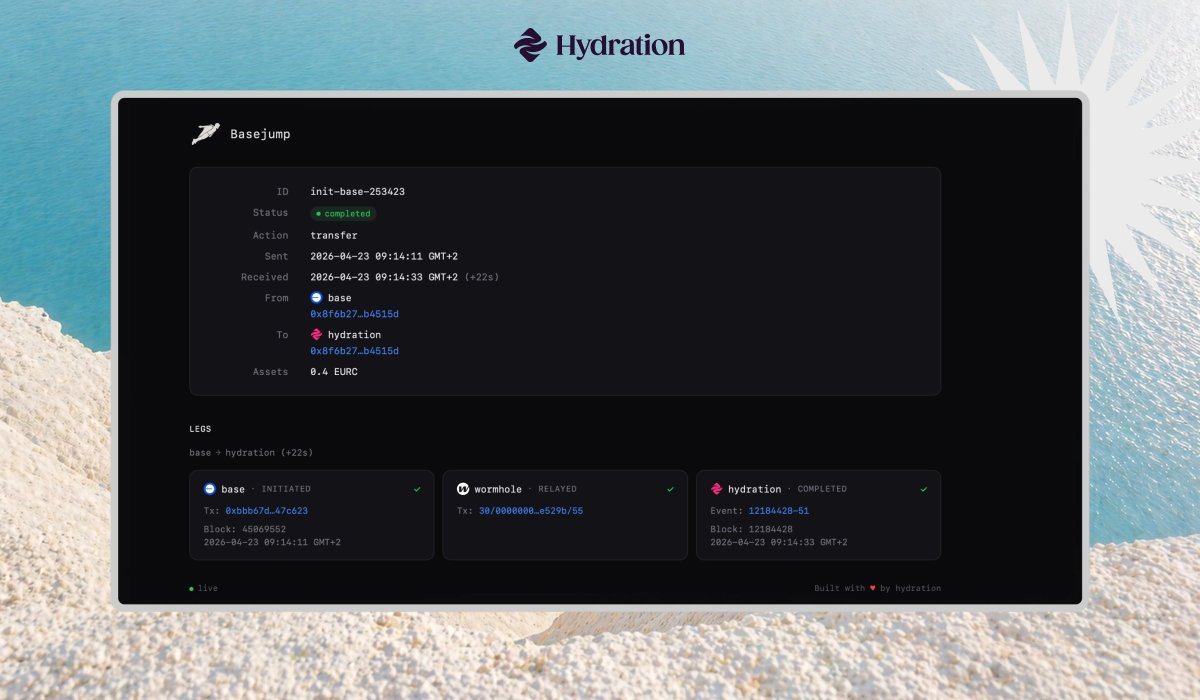
Task: Click the base icon in the INITIATED leg card
Action: tap(210, 489)
